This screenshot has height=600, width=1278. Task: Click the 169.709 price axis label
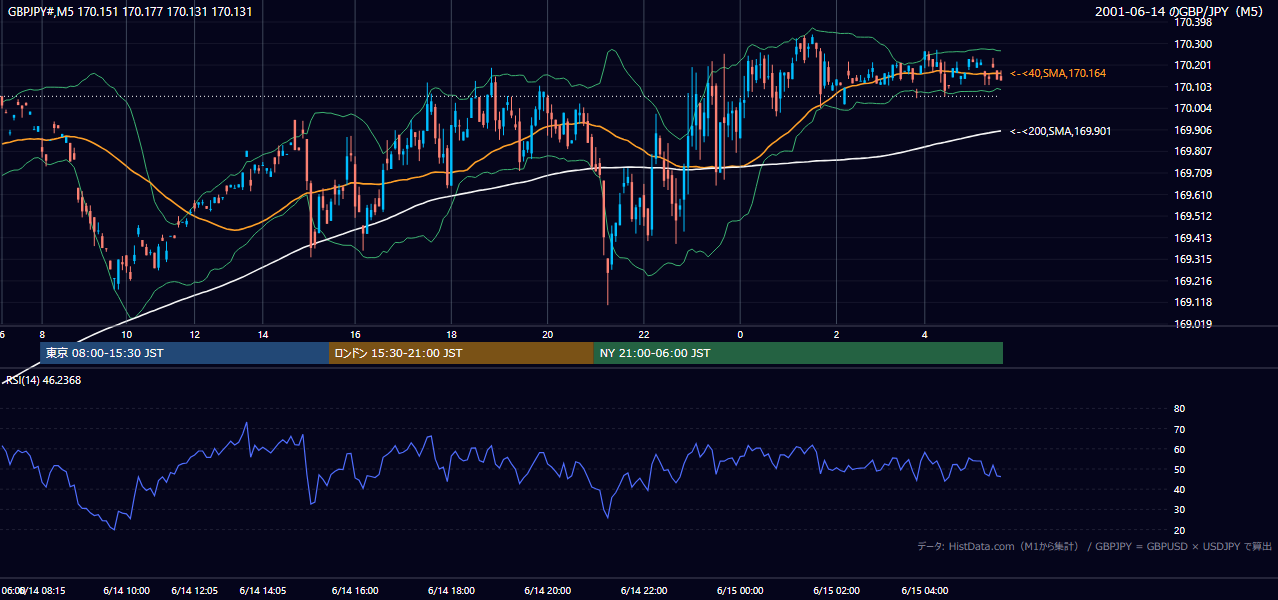click(x=1192, y=173)
